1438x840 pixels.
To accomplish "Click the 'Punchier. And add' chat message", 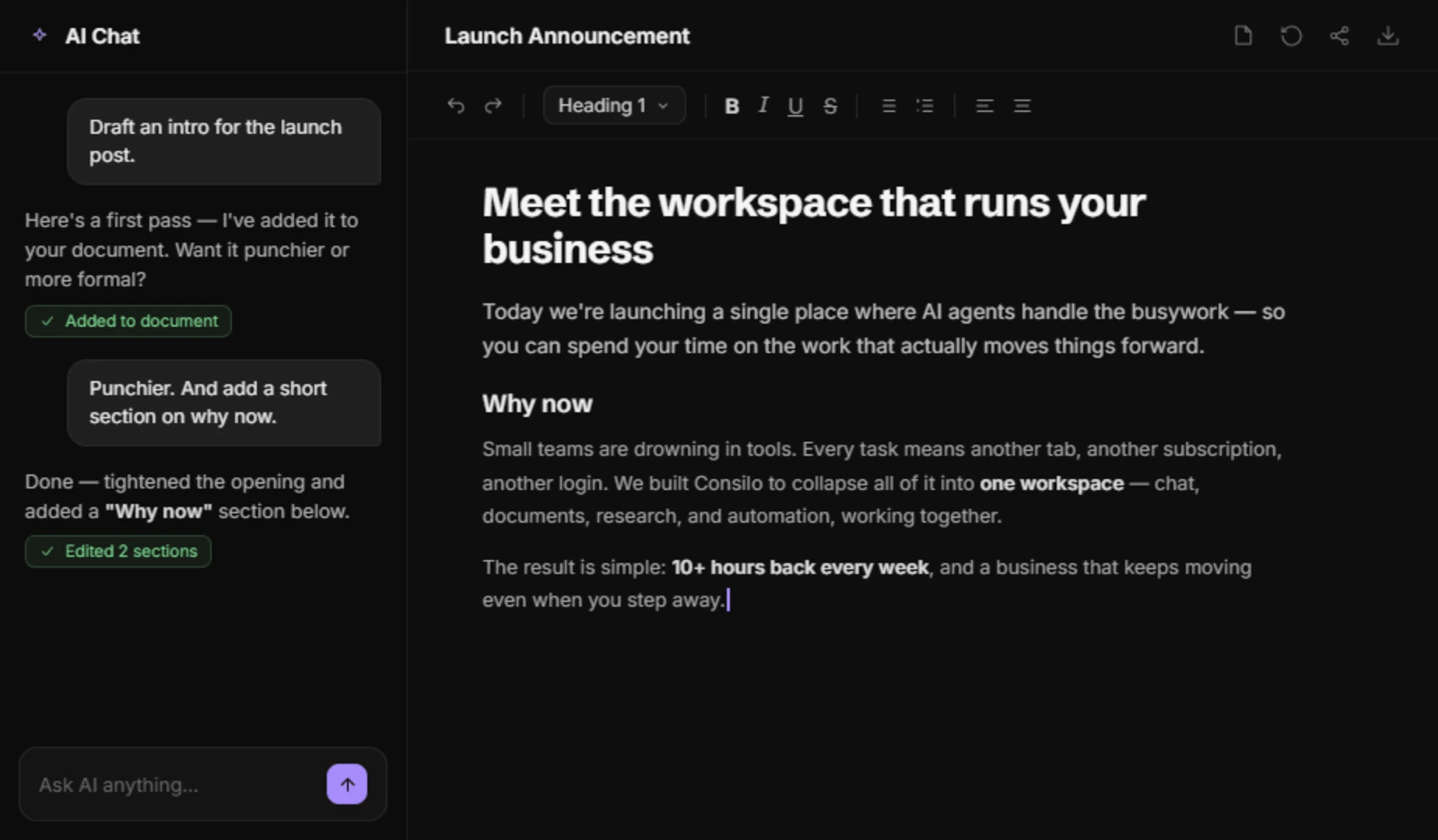I will point(224,402).
